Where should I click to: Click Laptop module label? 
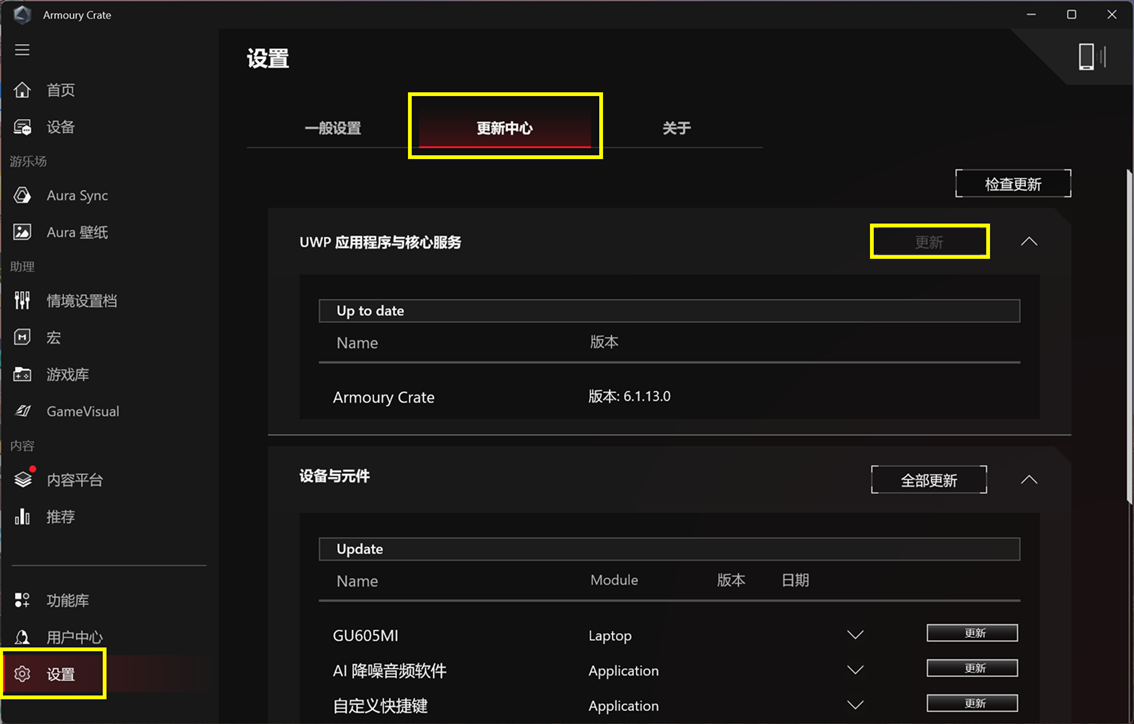coord(610,636)
